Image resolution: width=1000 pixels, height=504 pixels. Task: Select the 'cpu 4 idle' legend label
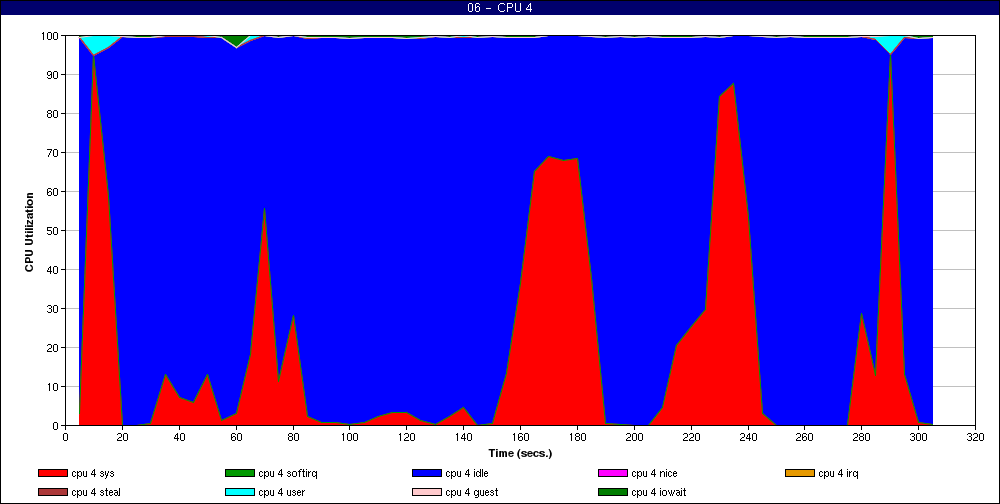[x=467, y=473]
